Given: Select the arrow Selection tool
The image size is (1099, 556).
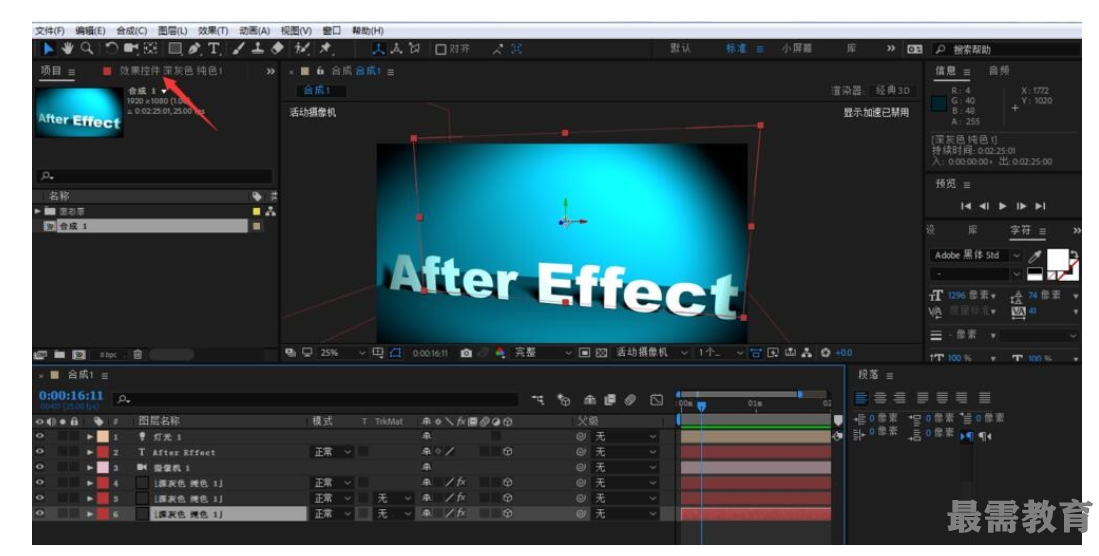Looking at the screenshot, I should pyautogui.click(x=48, y=48).
